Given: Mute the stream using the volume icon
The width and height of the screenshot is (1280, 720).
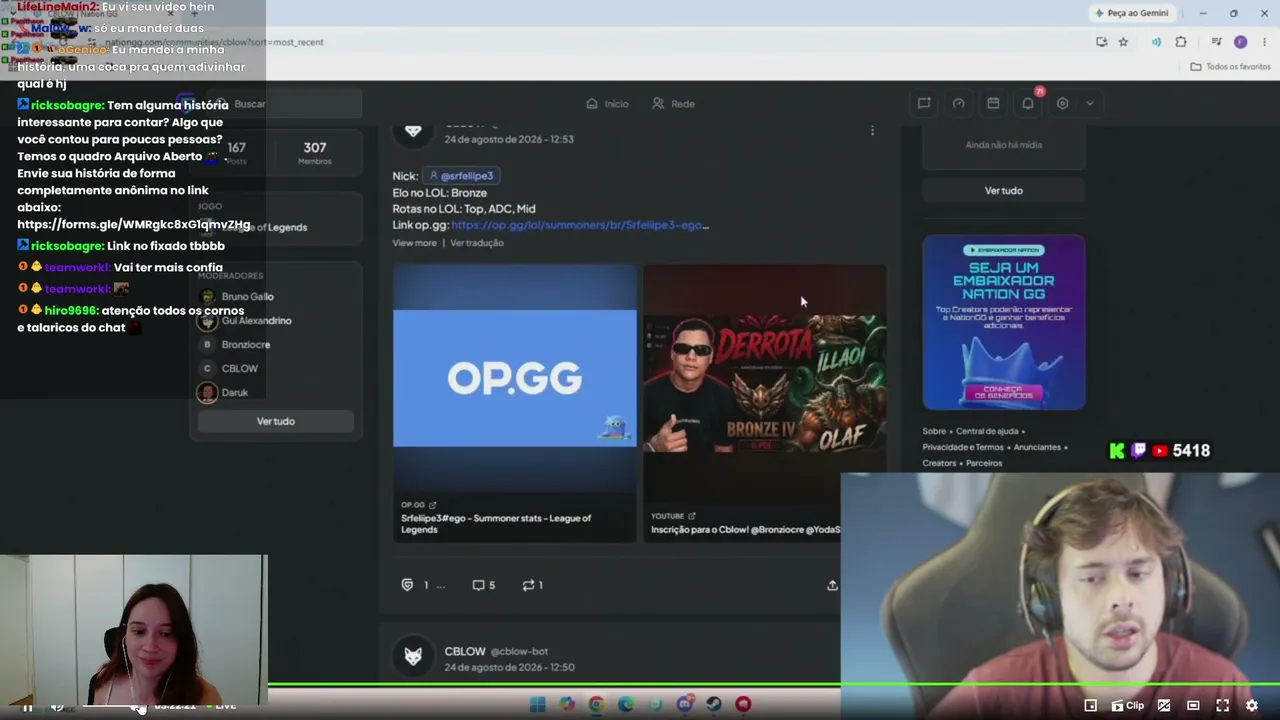Looking at the screenshot, I should click(x=58, y=706).
